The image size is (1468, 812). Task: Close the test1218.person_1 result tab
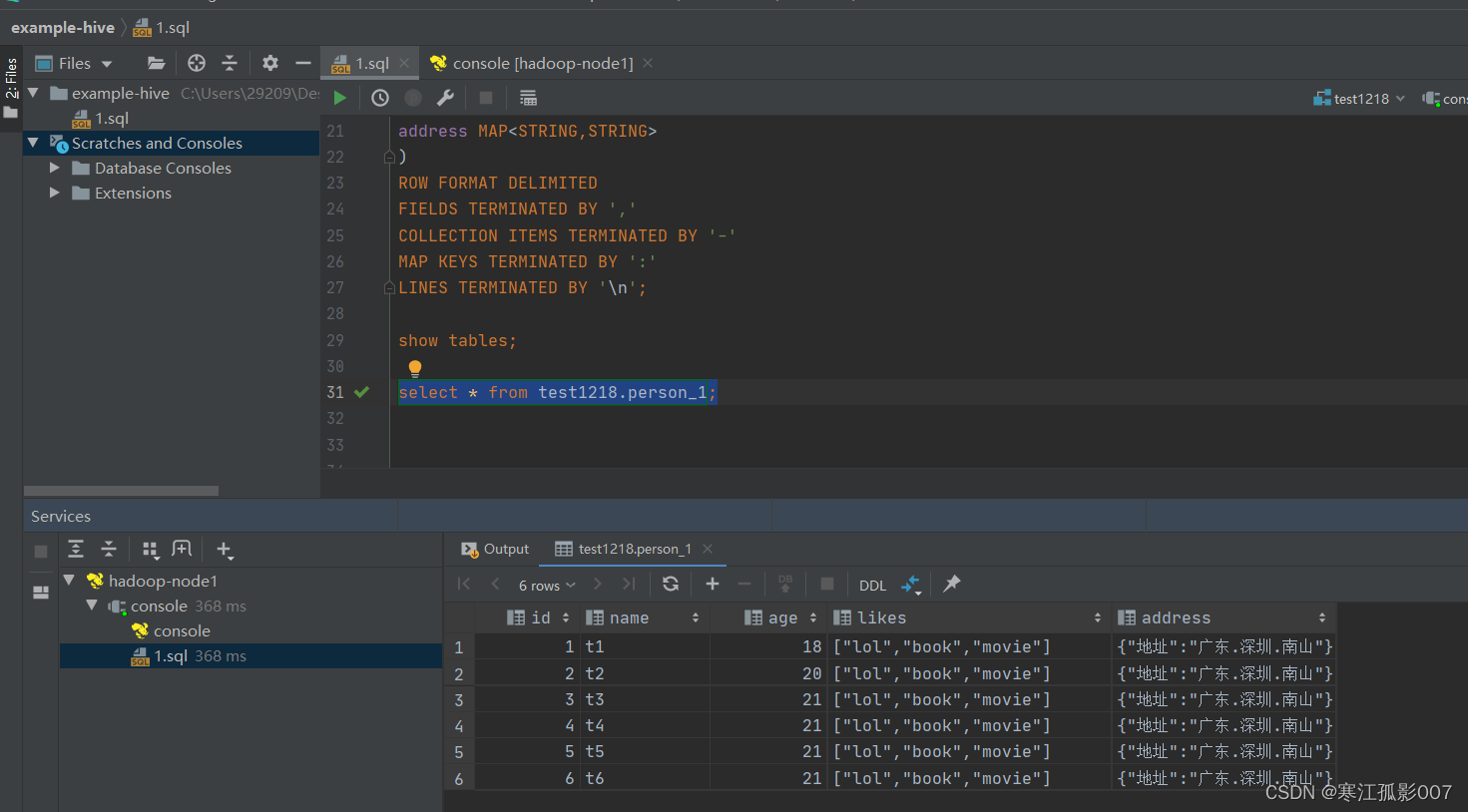(x=708, y=549)
